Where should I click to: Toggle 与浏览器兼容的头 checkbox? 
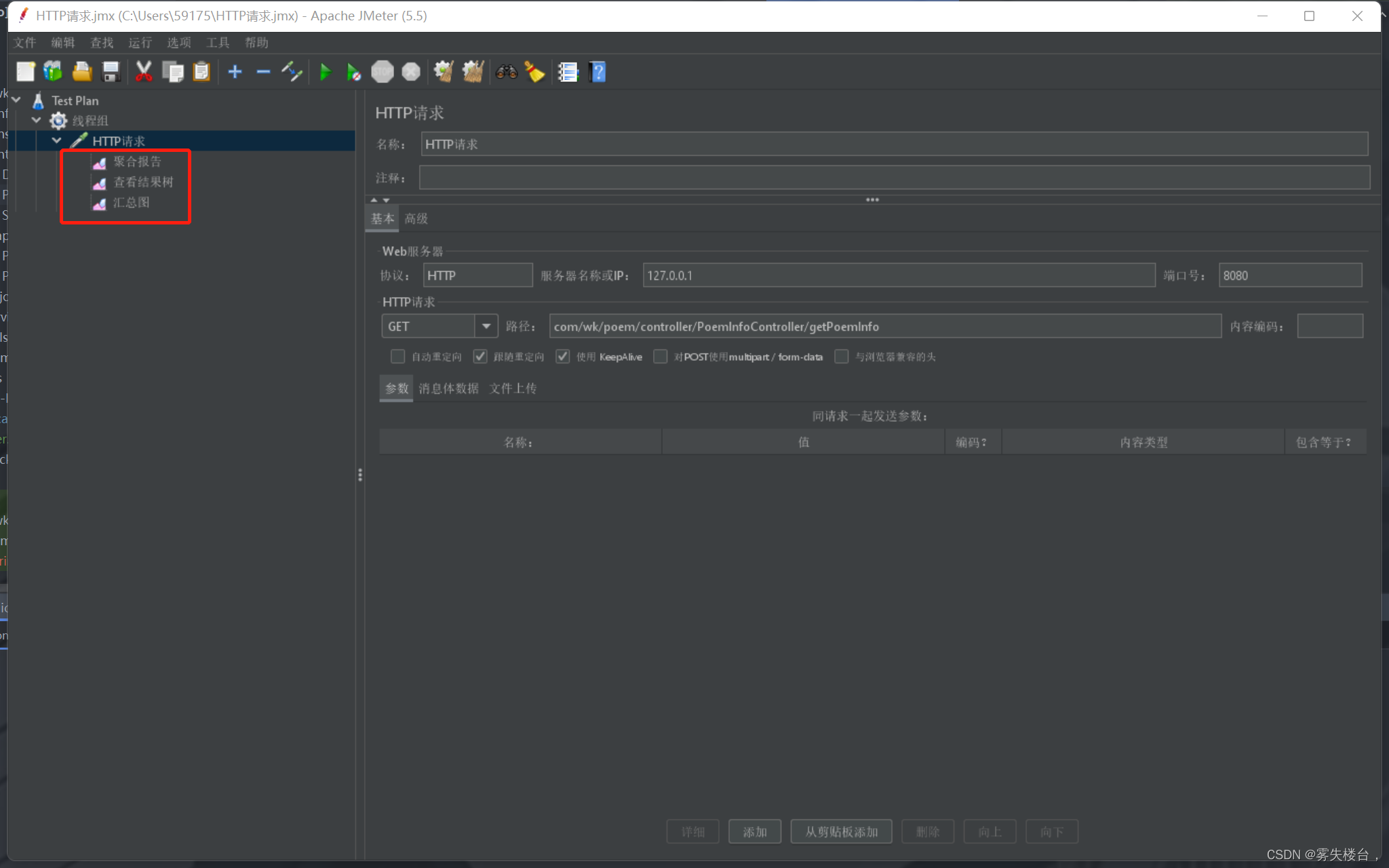coord(842,357)
